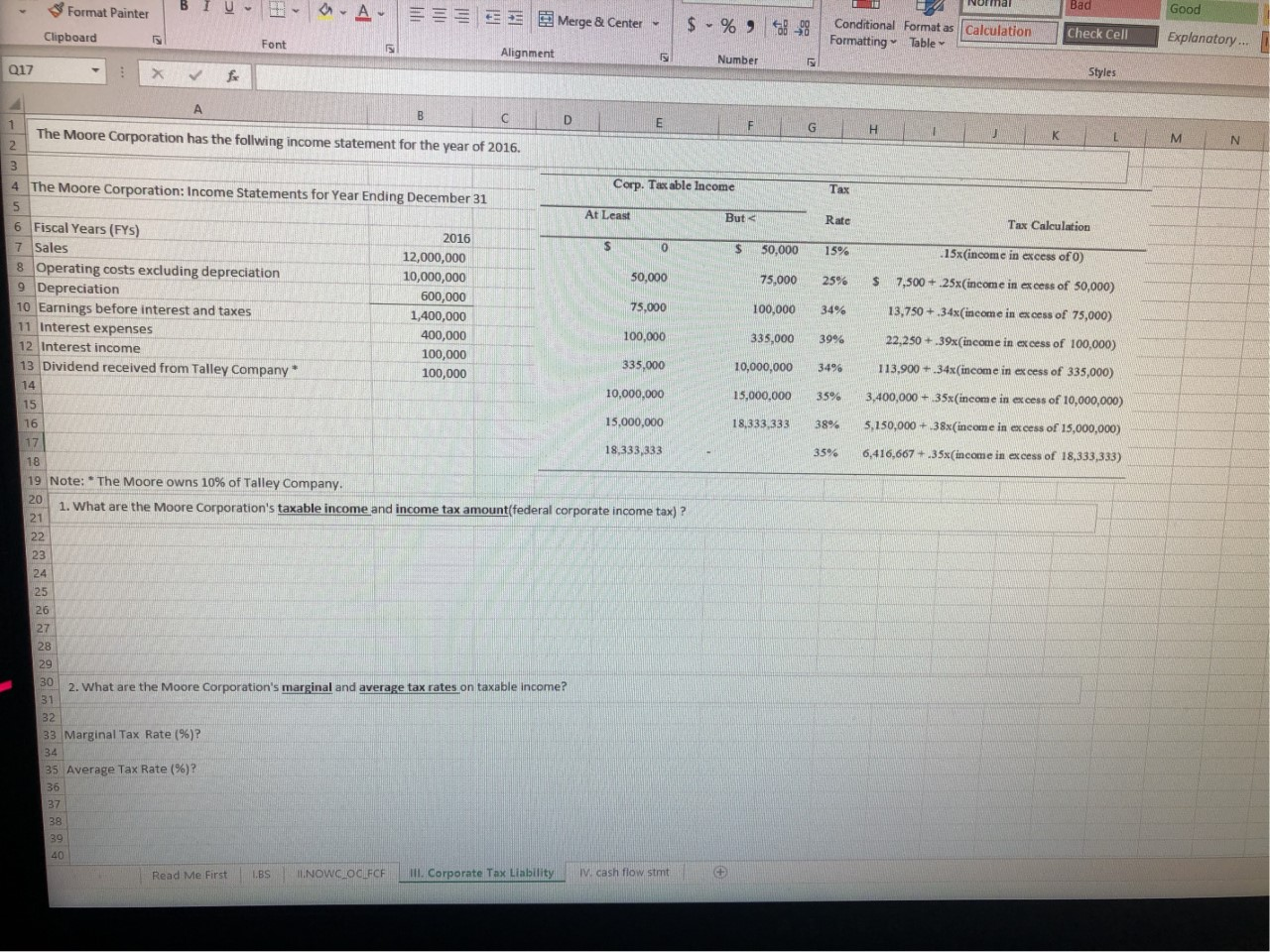The width and height of the screenshot is (1270, 952).
Task: Open the II.NOWC_OC_FCF sheet tab
Action: coord(340,874)
